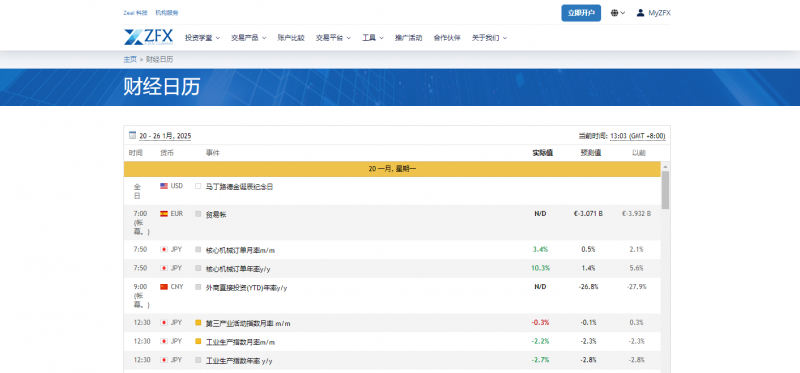Click the MyZFX text link
The height and width of the screenshot is (373, 800).
click(659, 13)
